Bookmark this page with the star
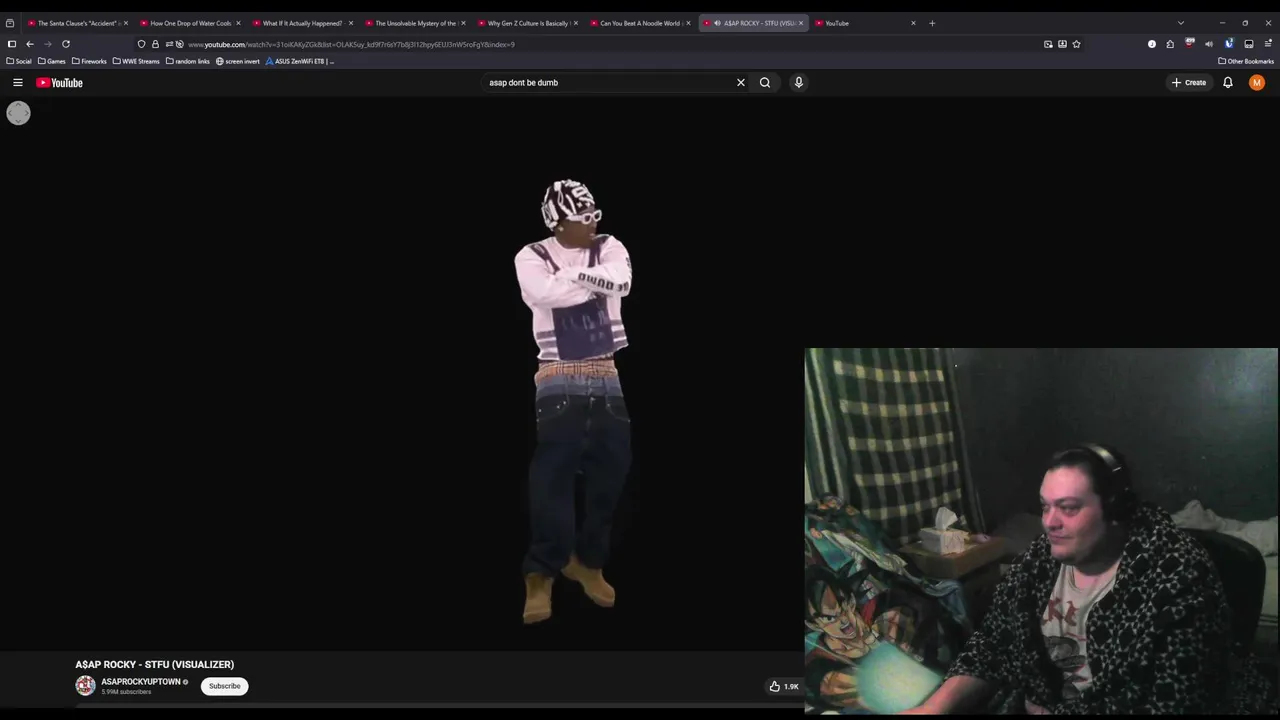This screenshot has height=720, width=1280. coord(1076,44)
